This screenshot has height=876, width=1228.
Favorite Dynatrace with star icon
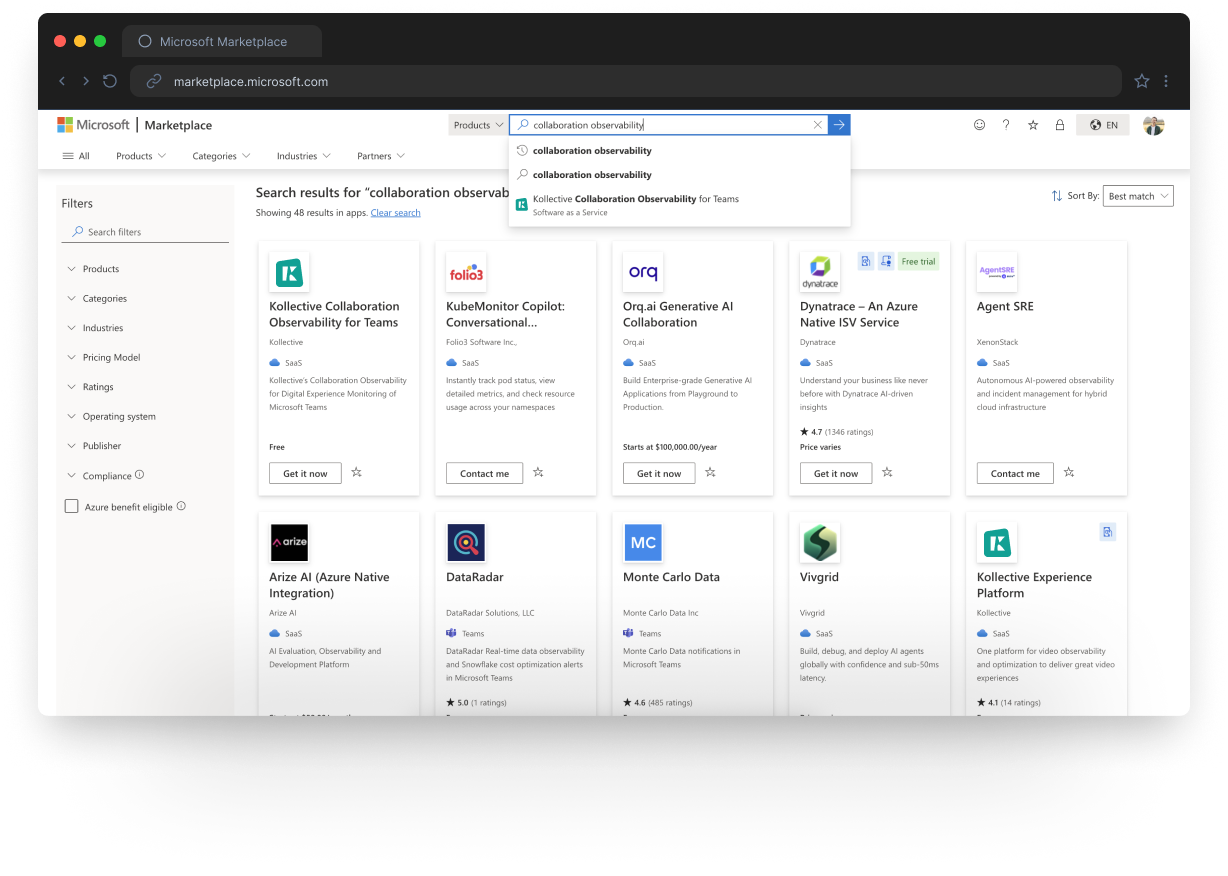pyautogui.click(x=887, y=472)
